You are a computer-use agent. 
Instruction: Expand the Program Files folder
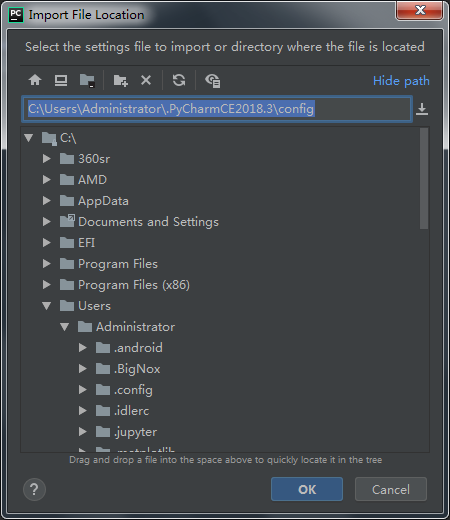pos(47,264)
